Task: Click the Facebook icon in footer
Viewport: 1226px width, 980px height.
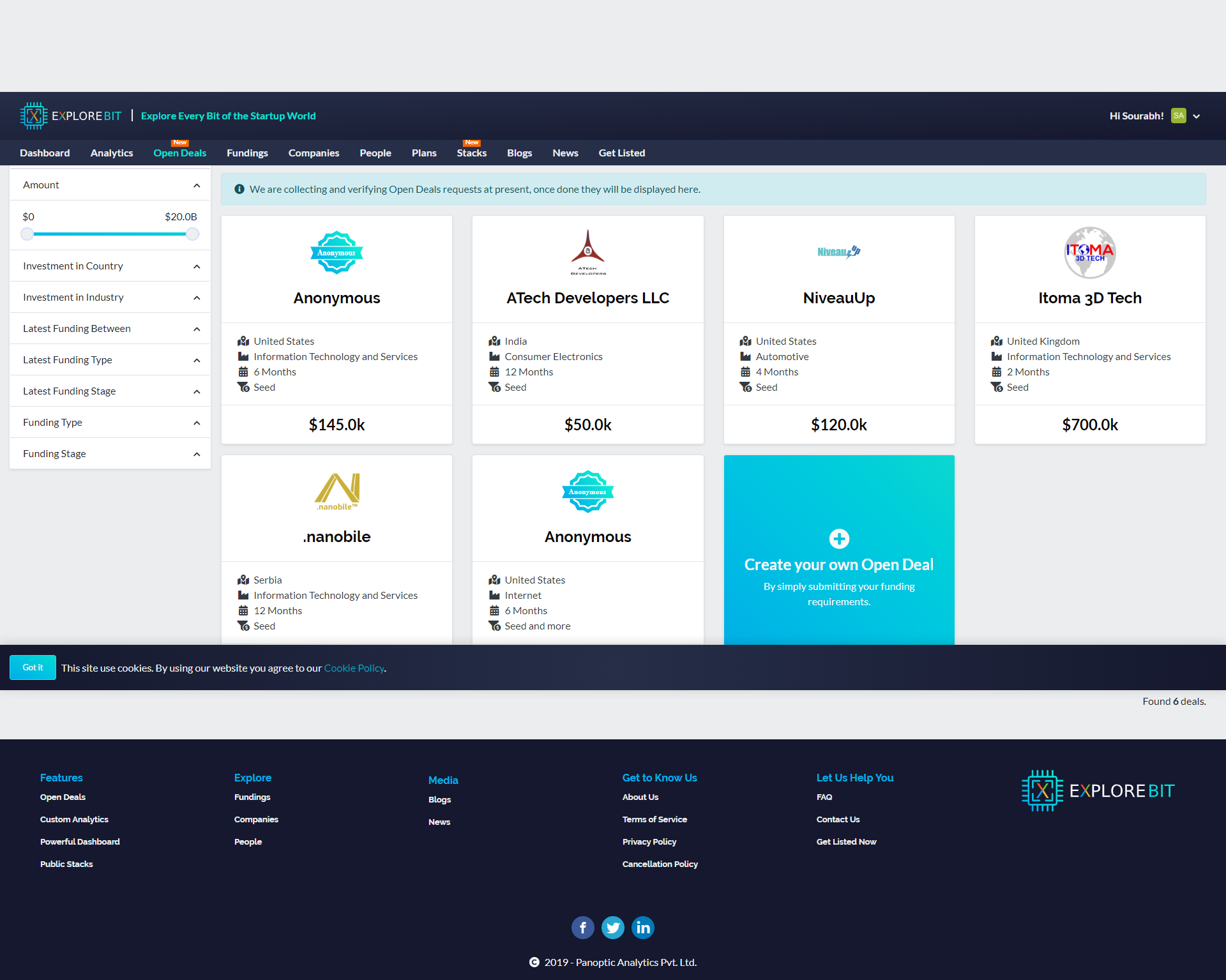Action: [582, 927]
